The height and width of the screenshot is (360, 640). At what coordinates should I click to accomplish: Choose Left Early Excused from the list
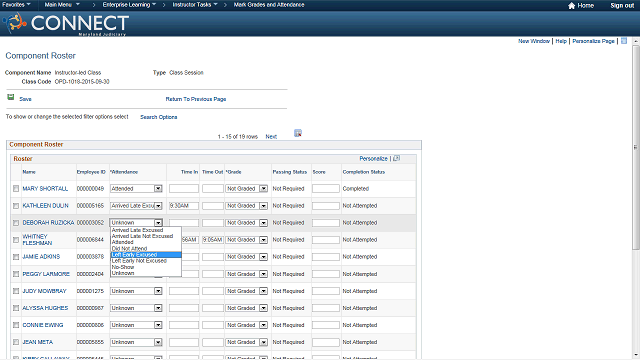[146, 255]
